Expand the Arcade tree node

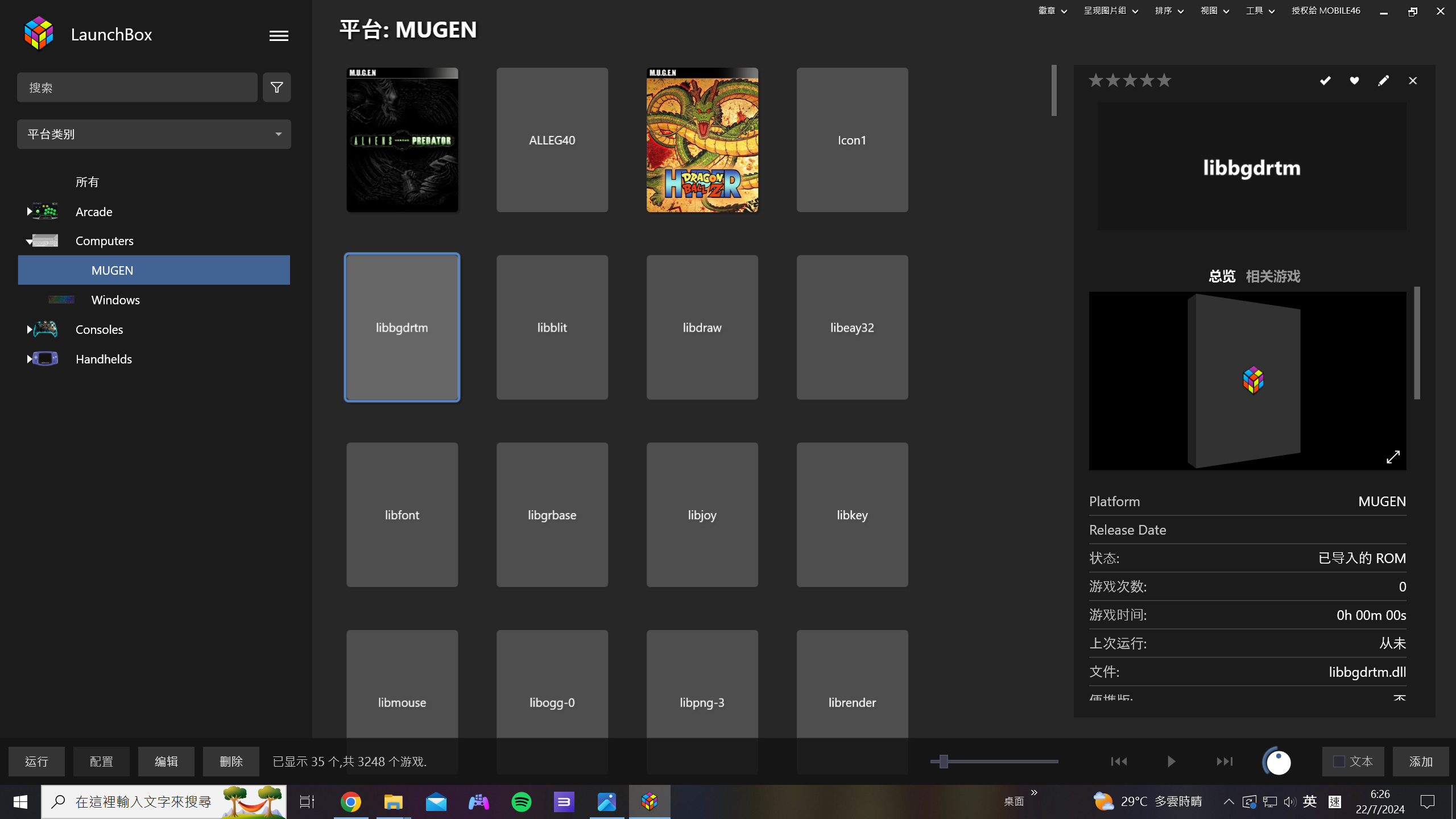coord(29,212)
